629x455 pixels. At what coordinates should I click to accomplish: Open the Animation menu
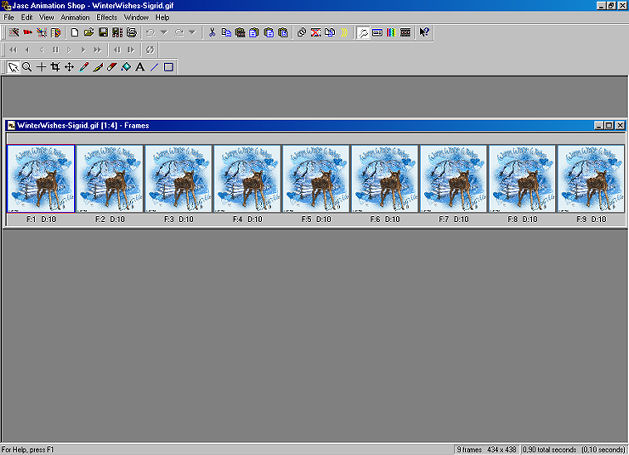75,17
